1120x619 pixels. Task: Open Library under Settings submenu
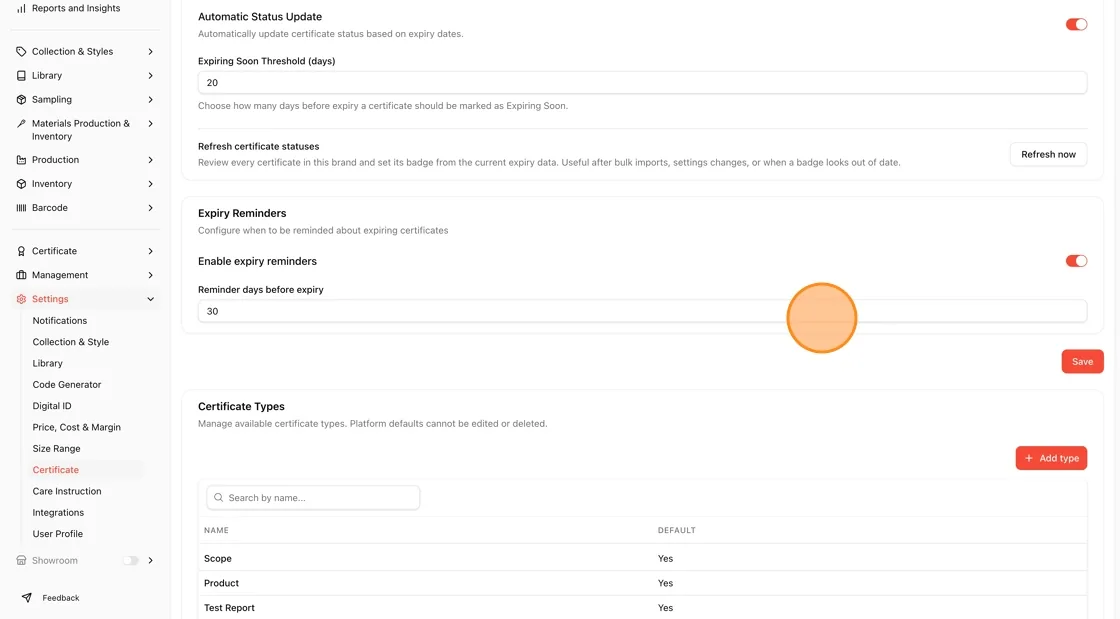coord(48,363)
